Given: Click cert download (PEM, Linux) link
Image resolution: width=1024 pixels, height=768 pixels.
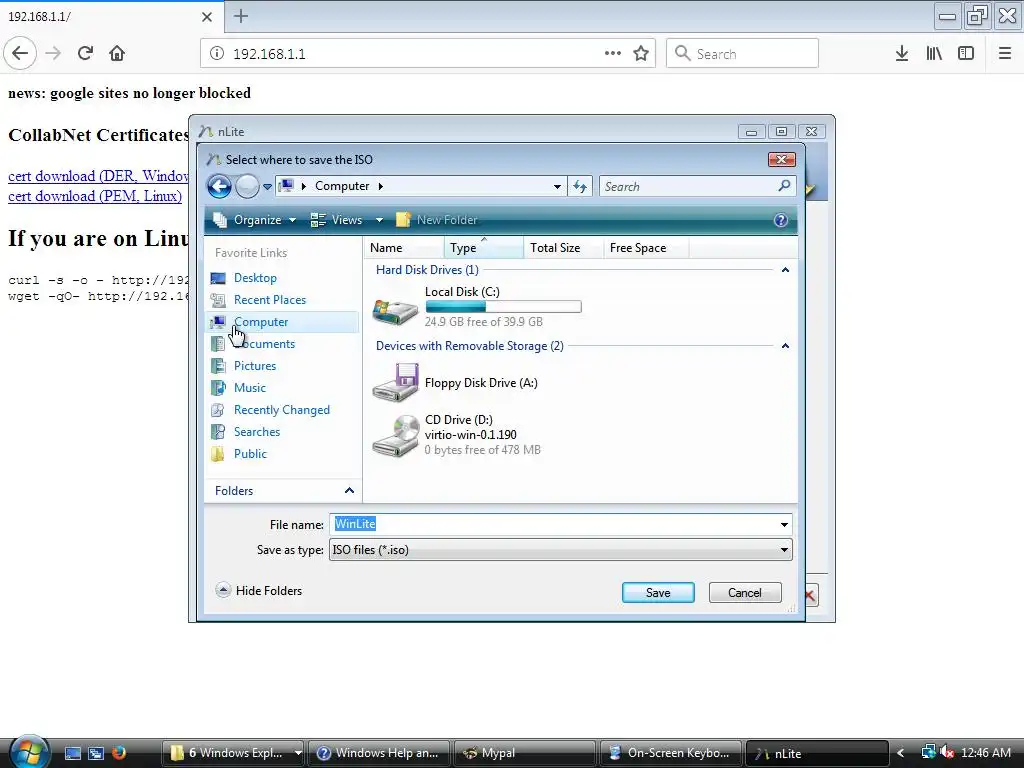Looking at the screenshot, I should point(95,197).
